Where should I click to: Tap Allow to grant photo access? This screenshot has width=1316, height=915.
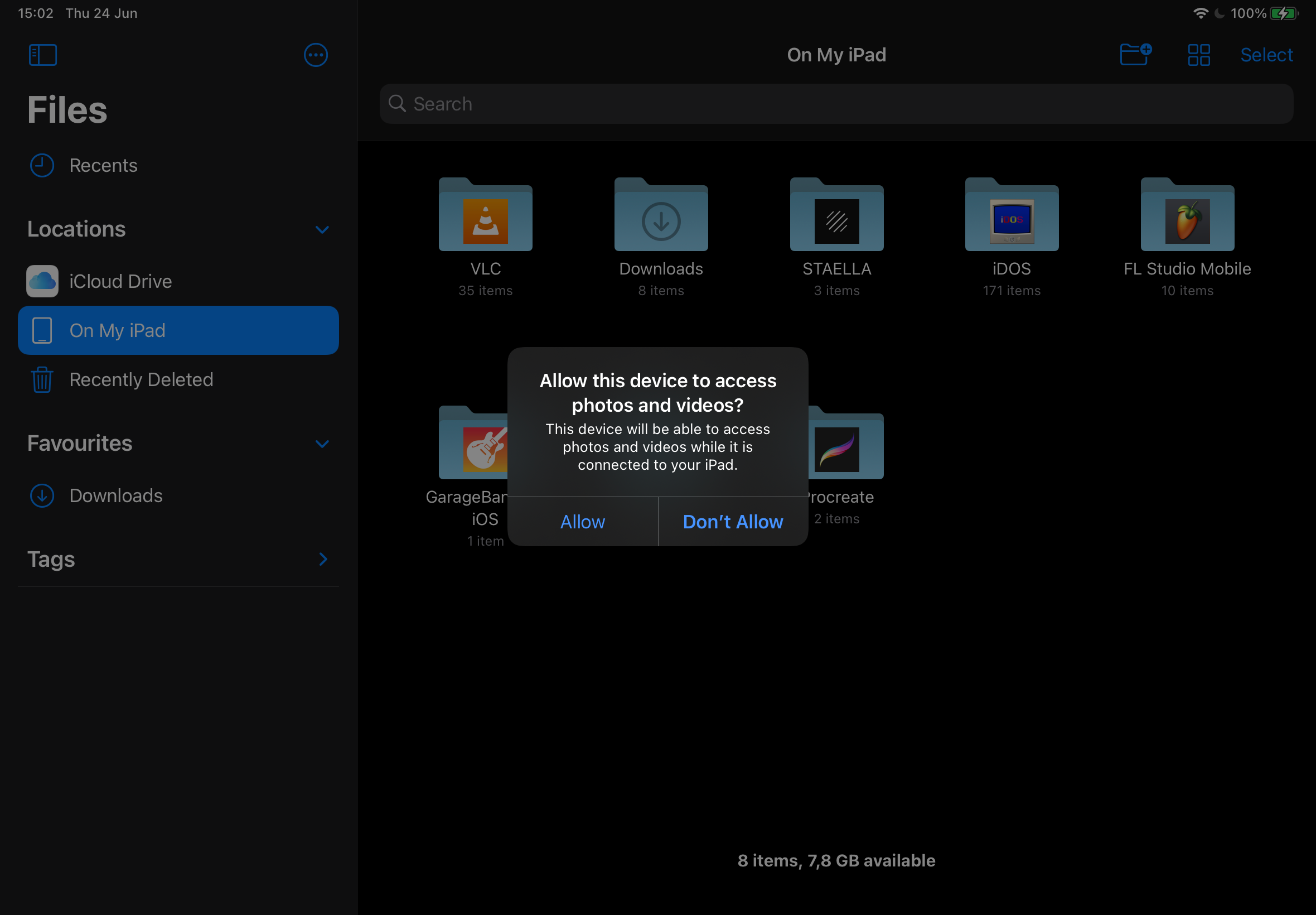click(582, 521)
